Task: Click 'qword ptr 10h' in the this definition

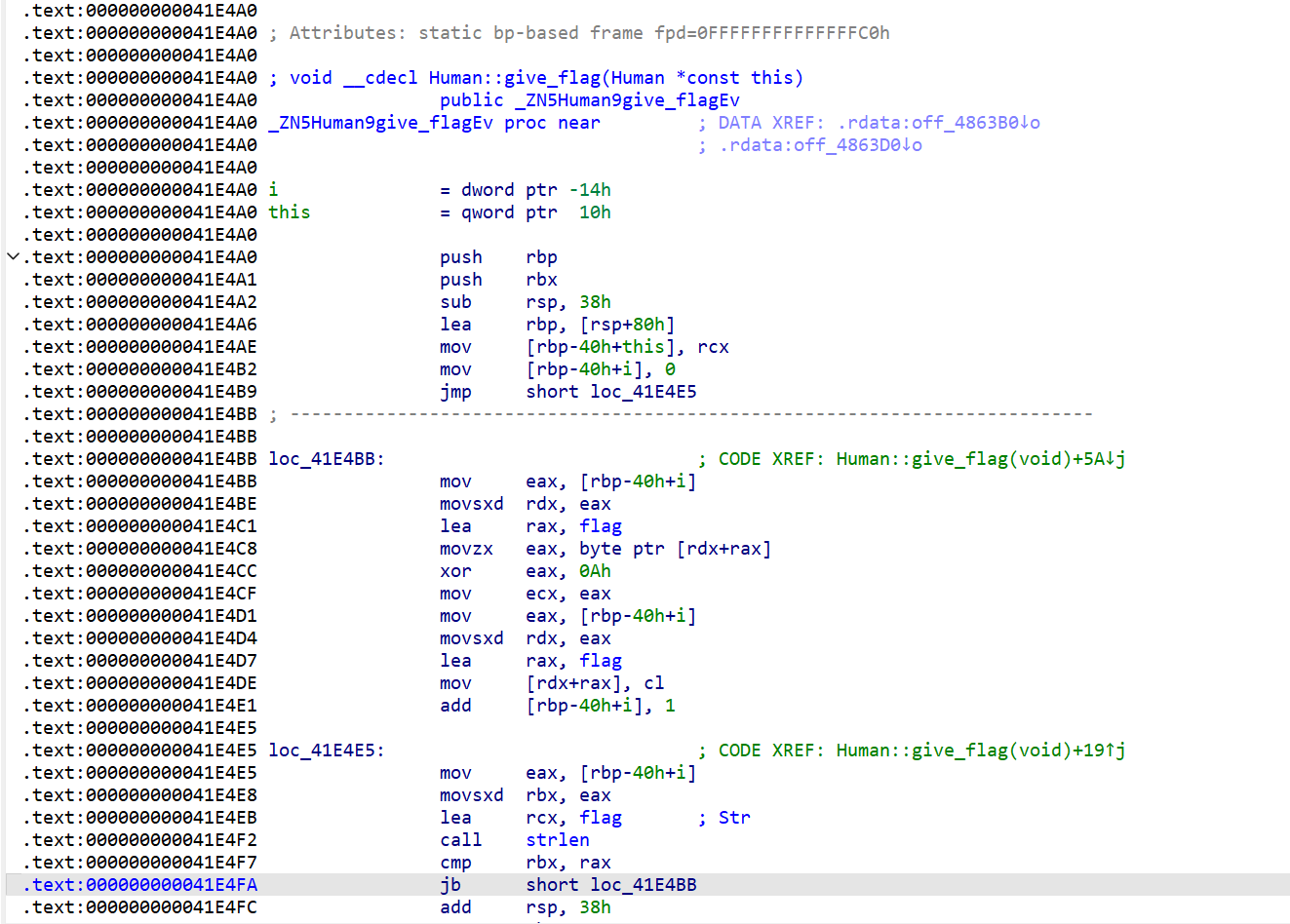Action: point(536,212)
